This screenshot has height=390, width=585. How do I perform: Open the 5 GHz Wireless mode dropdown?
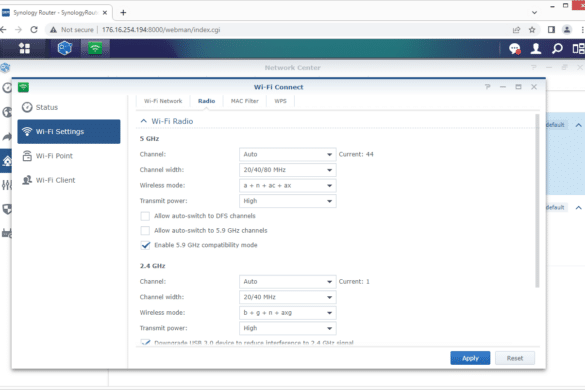tap(288, 185)
